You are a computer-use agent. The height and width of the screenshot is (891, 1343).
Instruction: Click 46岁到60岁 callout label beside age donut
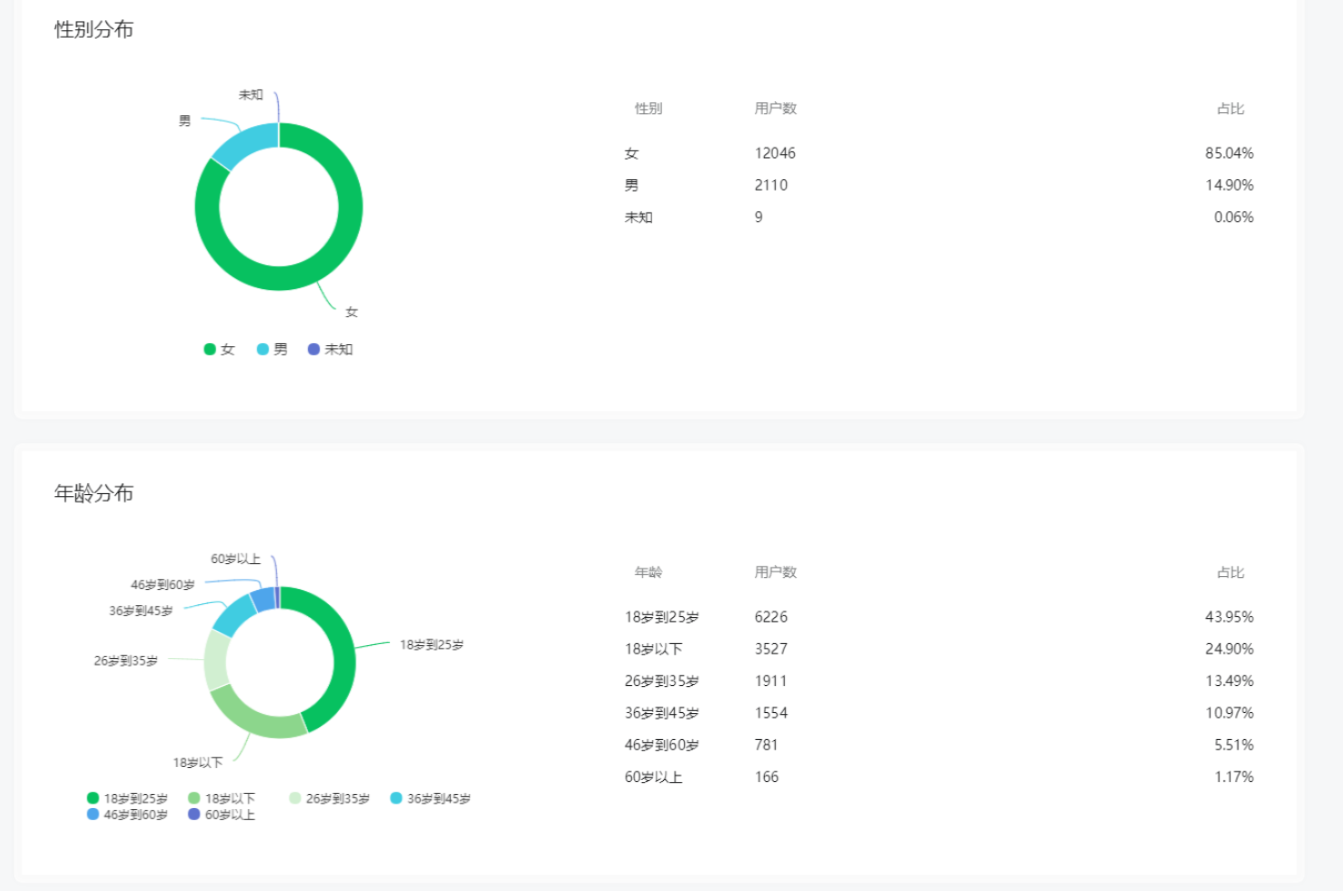pyautogui.click(x=163, y=585)
